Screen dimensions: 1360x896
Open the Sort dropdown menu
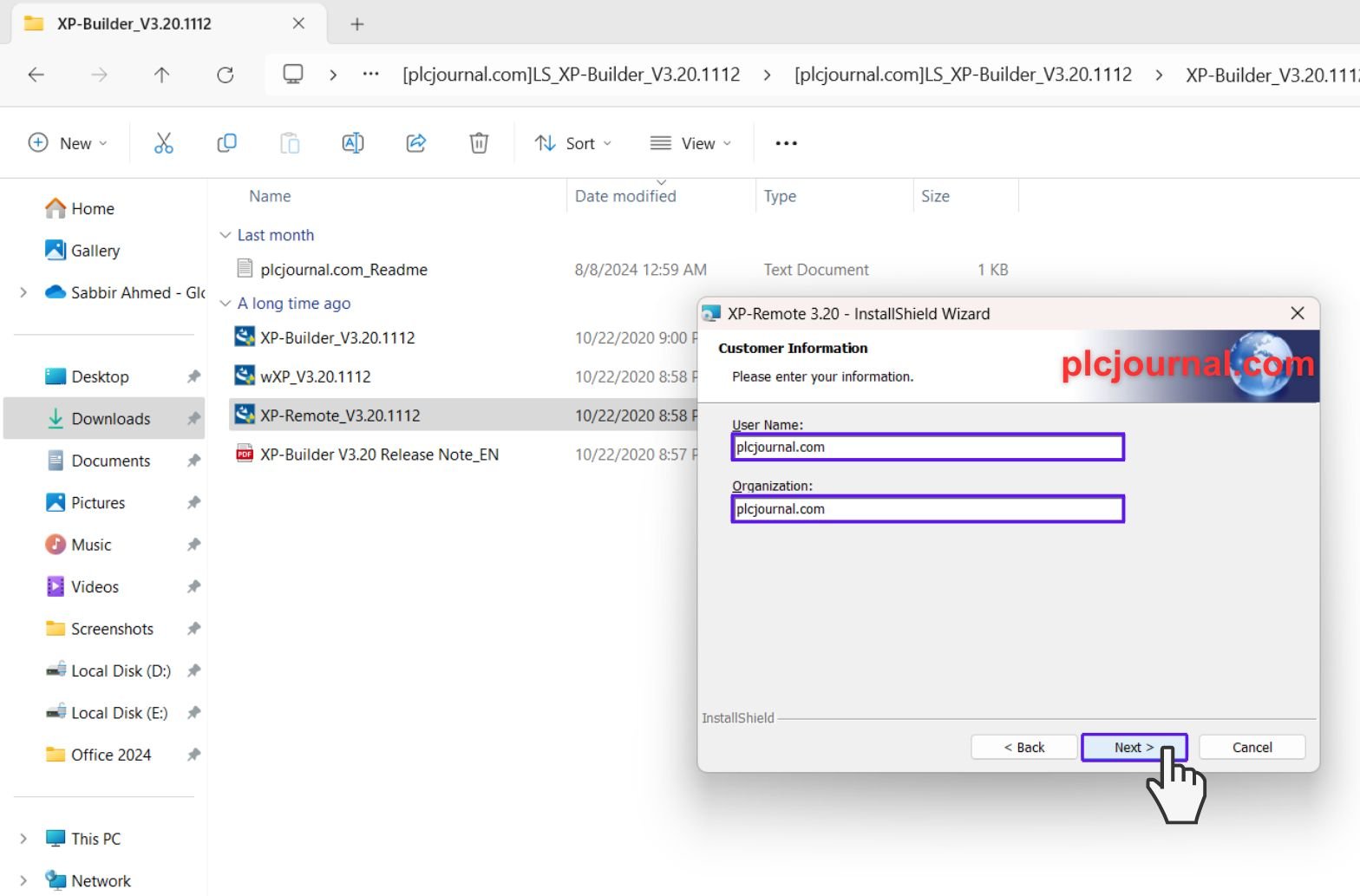click(x=572, y=143)
